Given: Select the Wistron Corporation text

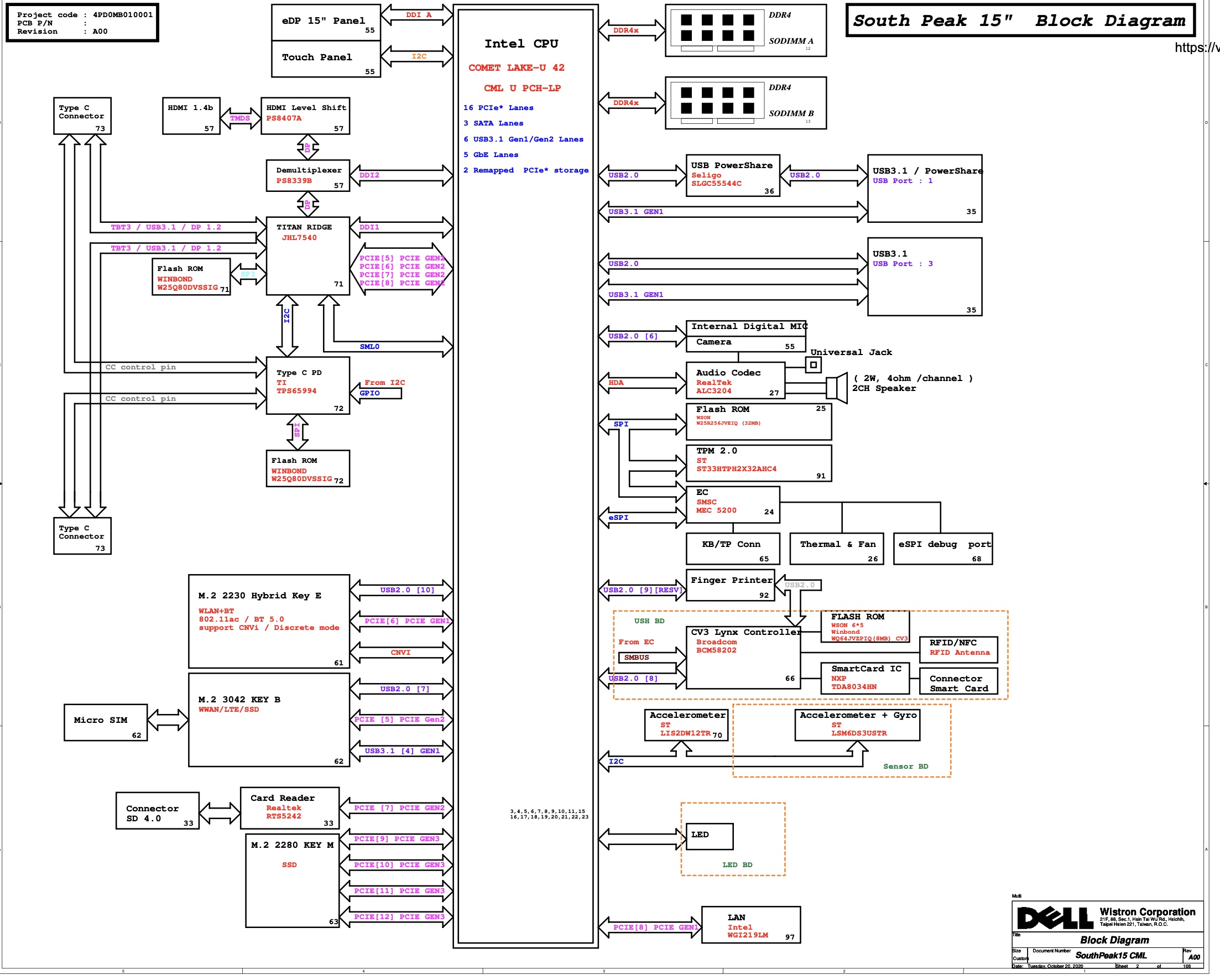Looking at the screenshot, I should coord(1147,911).
